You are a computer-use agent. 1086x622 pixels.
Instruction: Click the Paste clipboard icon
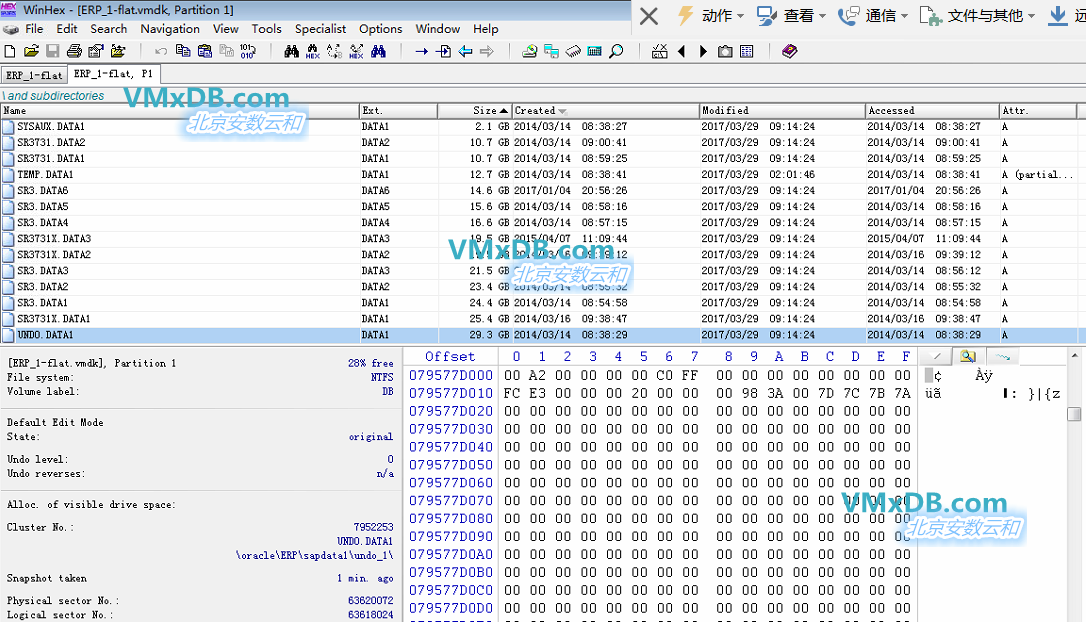pos(204,51)
